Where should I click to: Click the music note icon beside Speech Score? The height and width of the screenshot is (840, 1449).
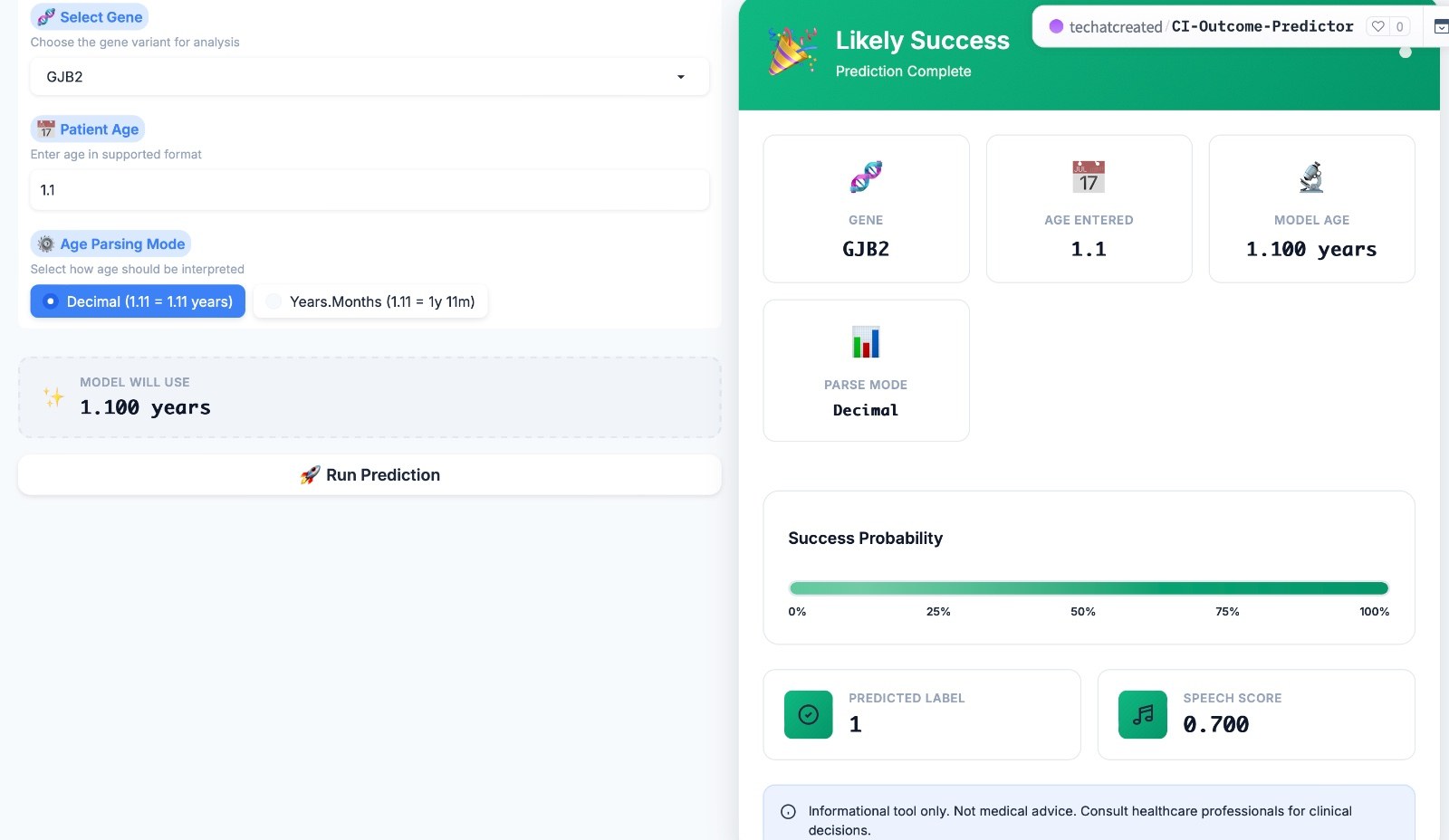(1143, 715)
